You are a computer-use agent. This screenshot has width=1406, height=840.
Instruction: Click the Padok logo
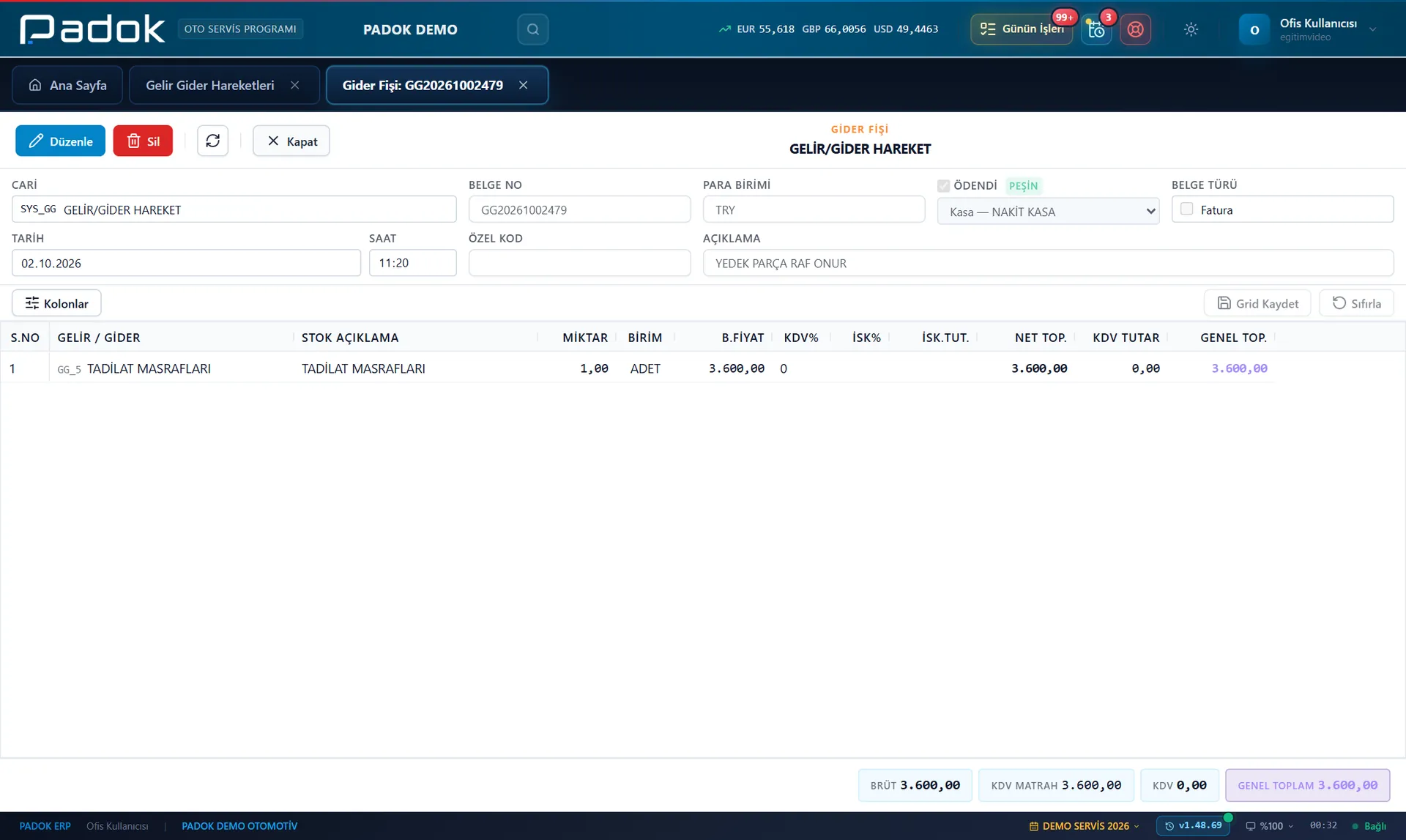92,29
